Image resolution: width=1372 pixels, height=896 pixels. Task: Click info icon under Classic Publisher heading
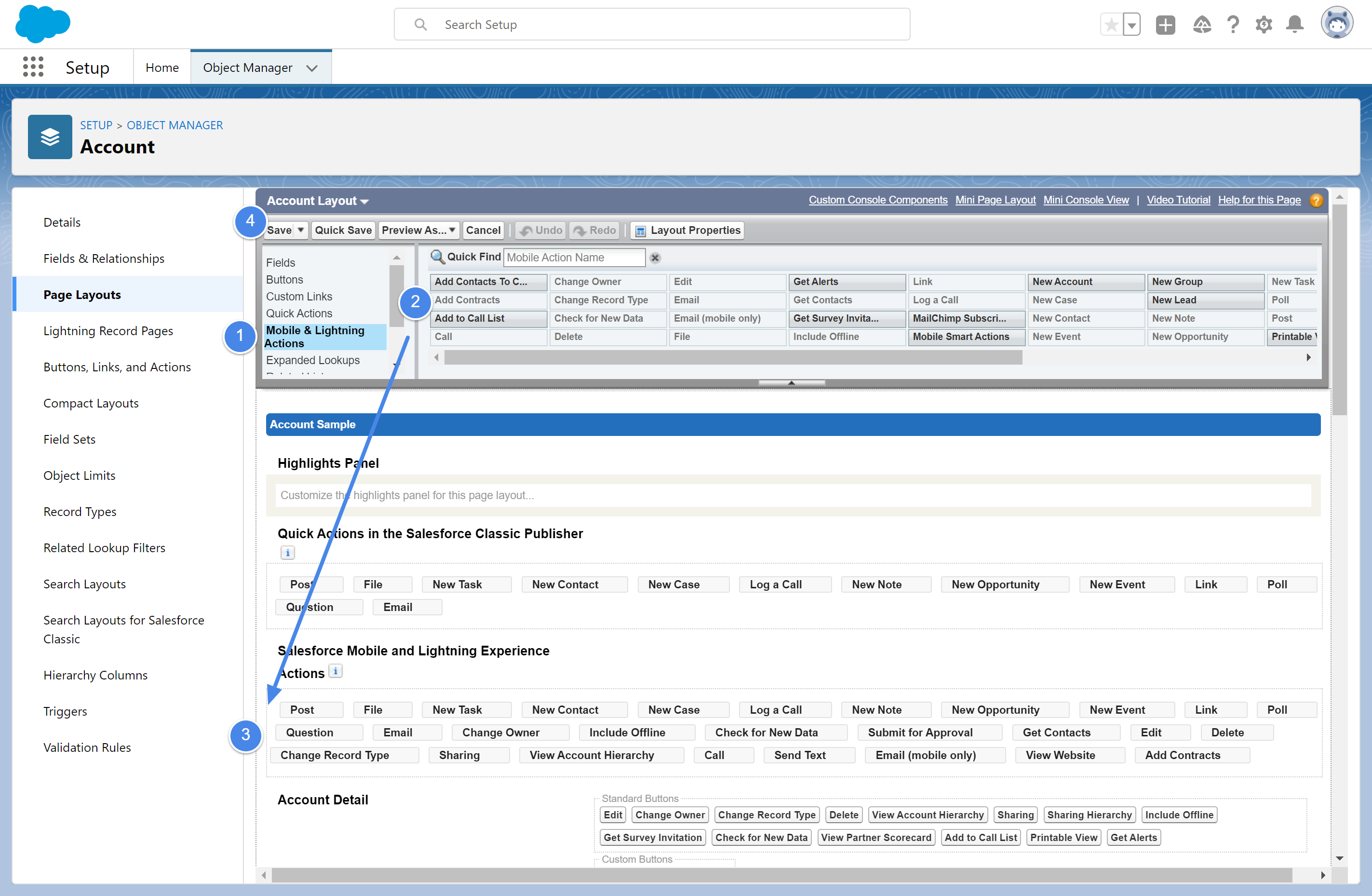pyautogui.click(x=287, y=552)
